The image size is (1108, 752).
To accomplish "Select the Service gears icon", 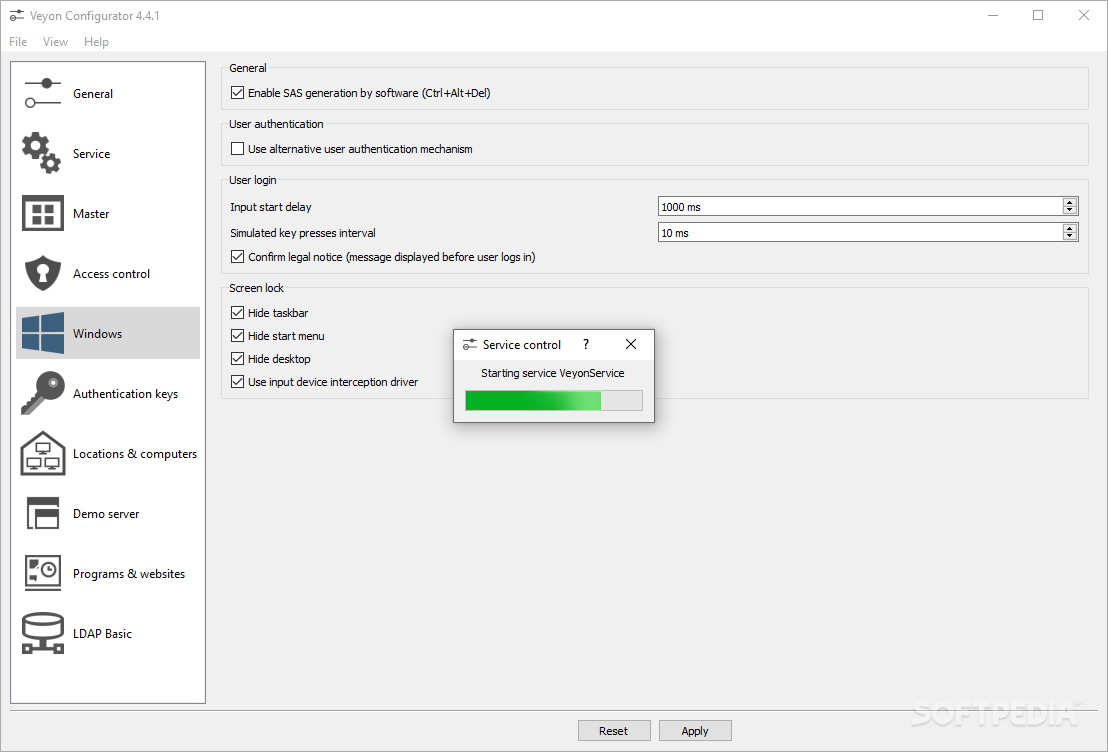I will point(42,153).
